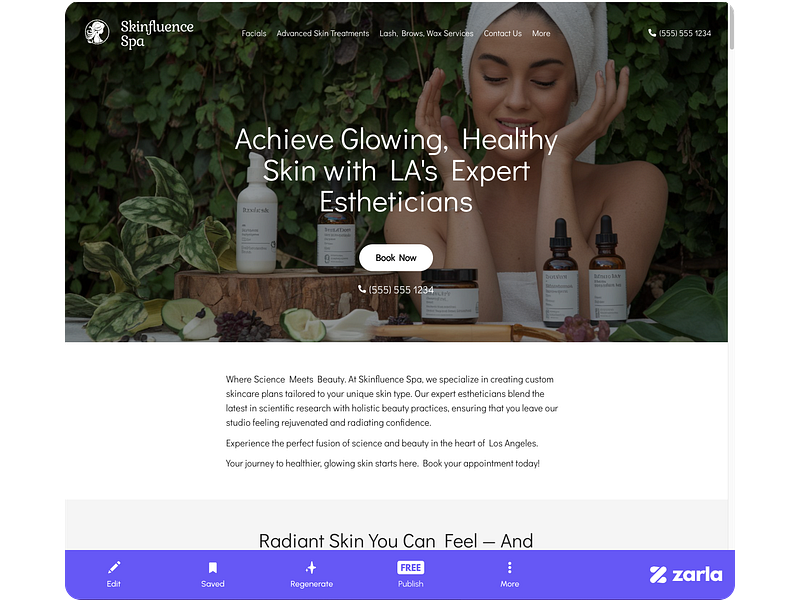The height and width of the screenshot is (600, 800).
Task: Click the Regenerate sparkle icon
Action: click(311, 567)
